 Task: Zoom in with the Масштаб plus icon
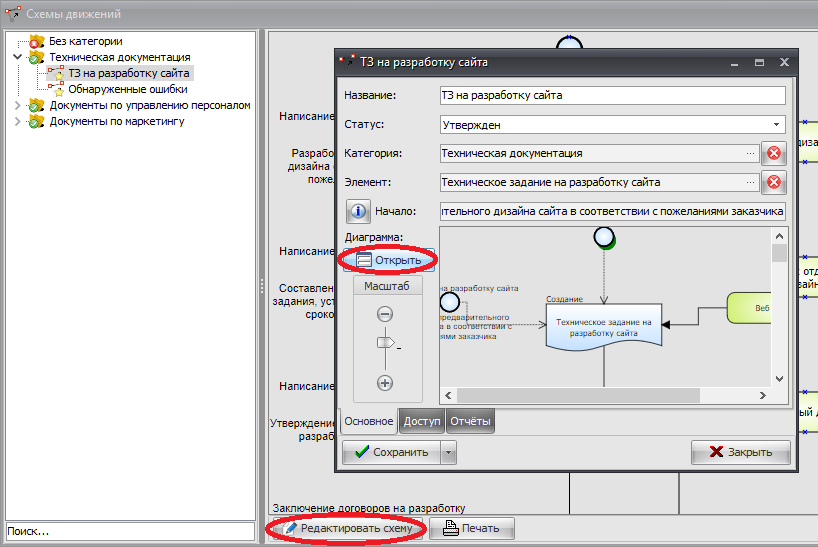point(384,383)
